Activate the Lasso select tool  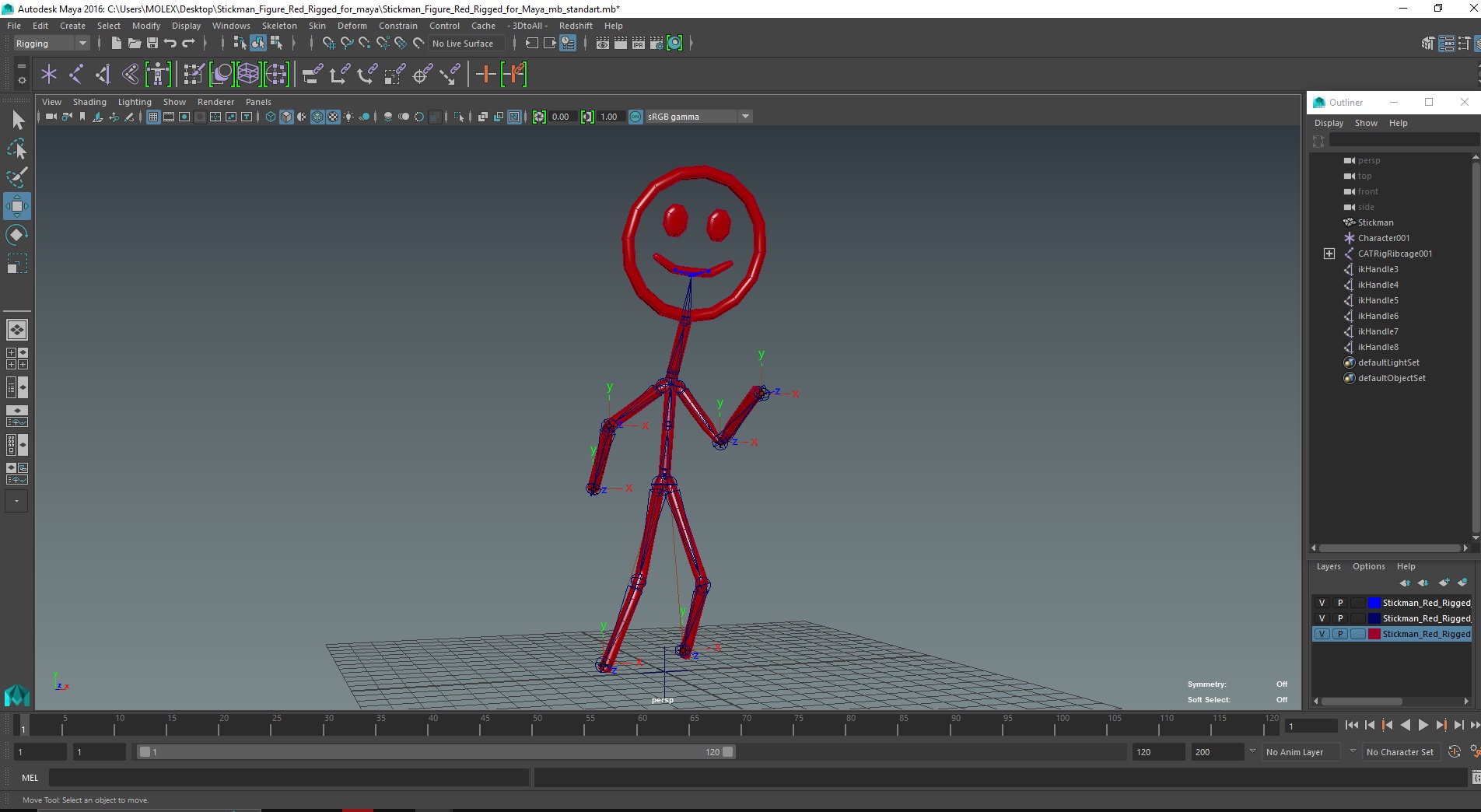pyautogui.click(x=17, y=148)
